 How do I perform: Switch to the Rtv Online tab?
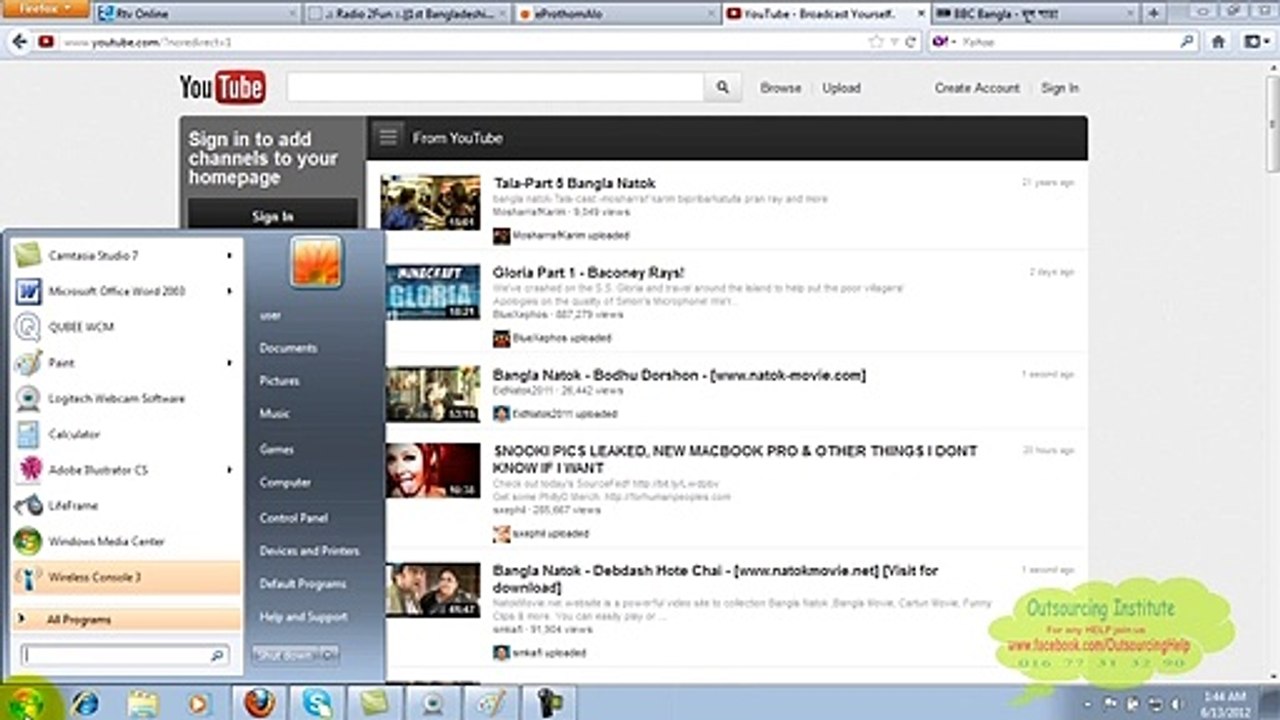coord(194,14)
